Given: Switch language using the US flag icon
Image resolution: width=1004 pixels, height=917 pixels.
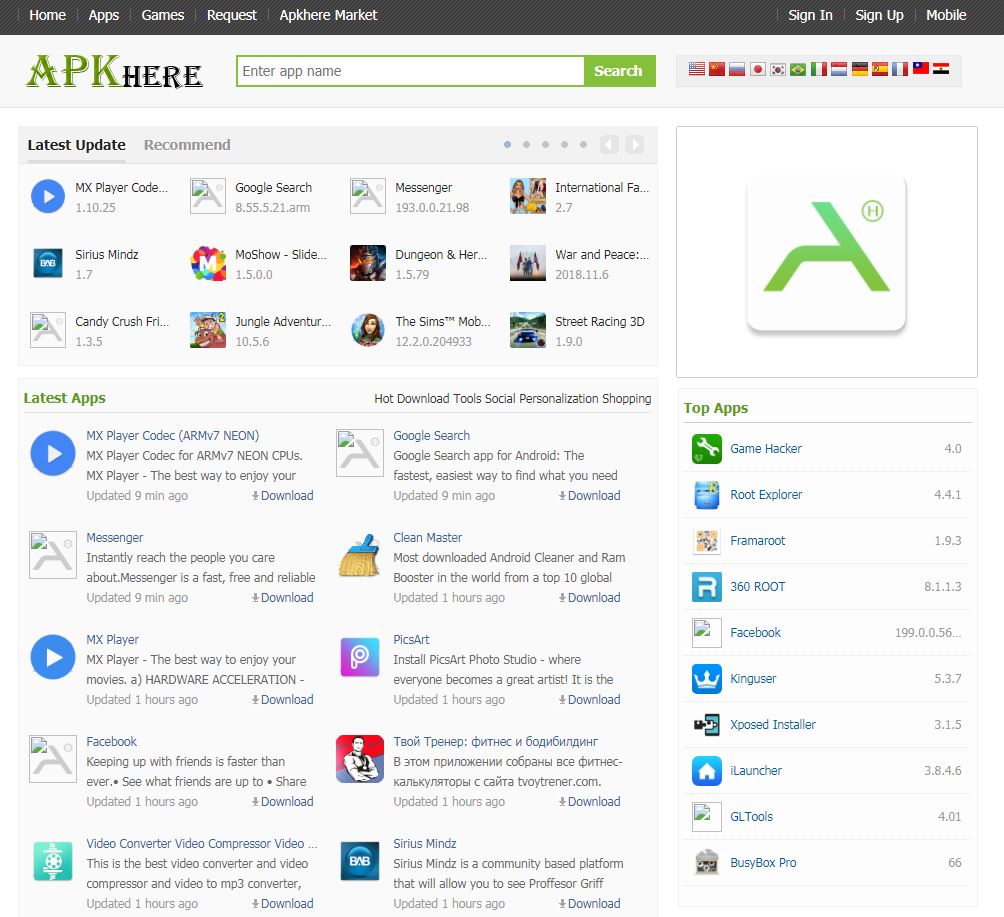Looking at the screenshot, I should pos(696,69).
